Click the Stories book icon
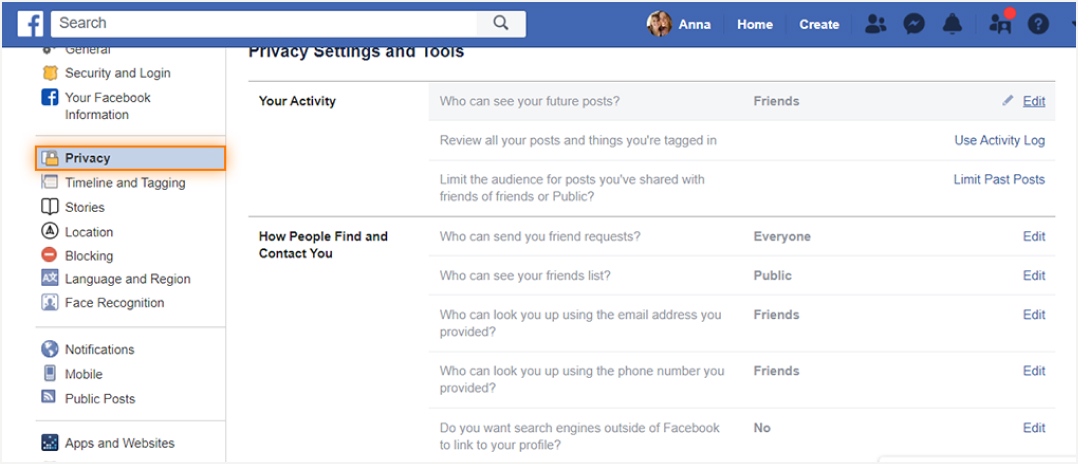Screen dimensions: 1078x464 click(50, 207)
